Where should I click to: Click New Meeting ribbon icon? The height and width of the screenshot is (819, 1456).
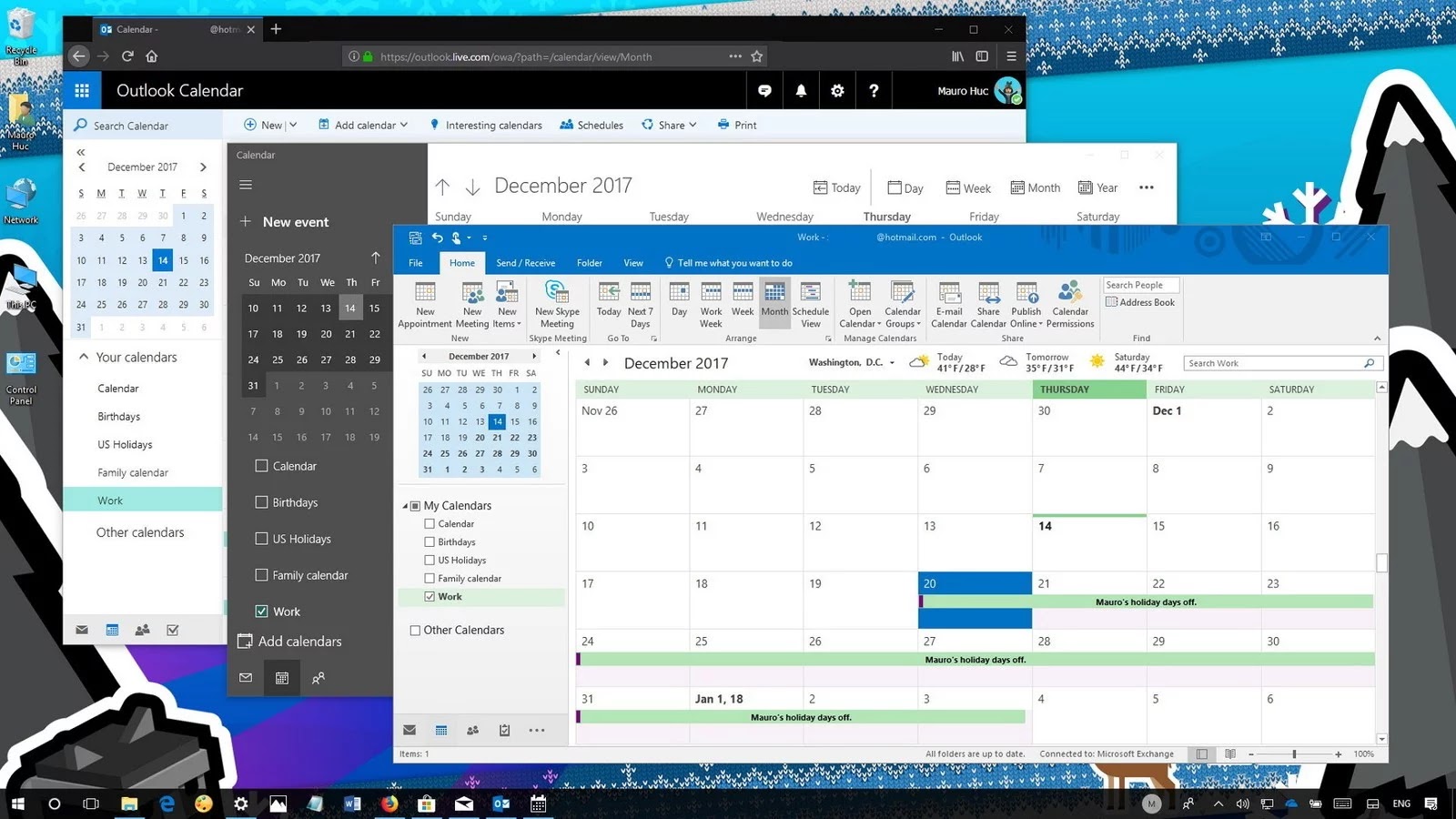click(x=472, y=304)
